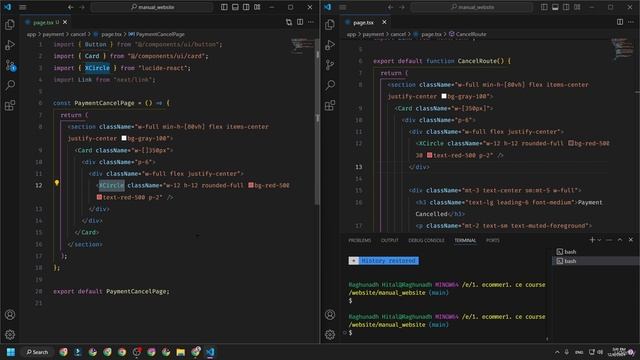Go forward in left window navigation

[x=82, y=7]
